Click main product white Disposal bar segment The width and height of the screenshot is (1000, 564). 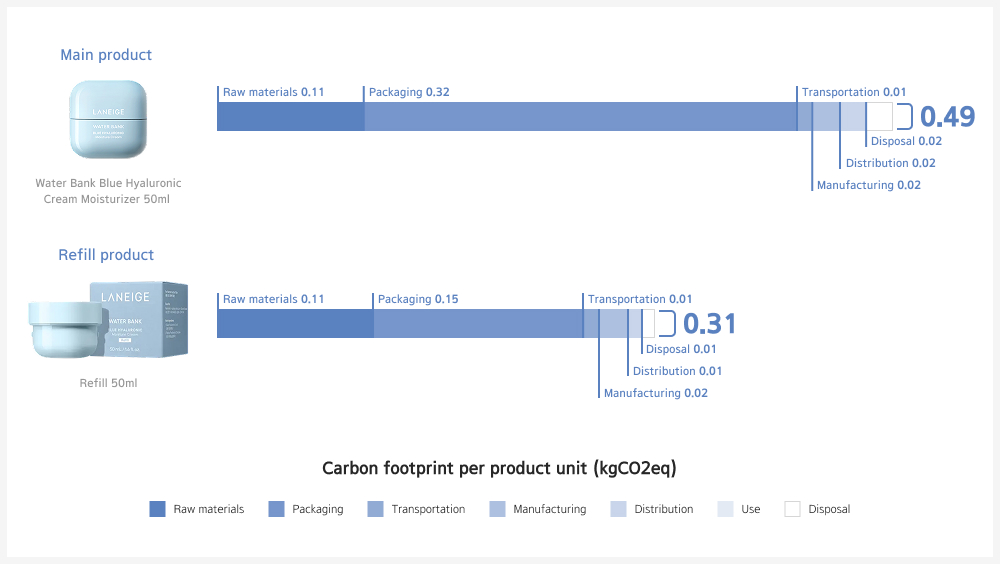[x=879, y=117]
